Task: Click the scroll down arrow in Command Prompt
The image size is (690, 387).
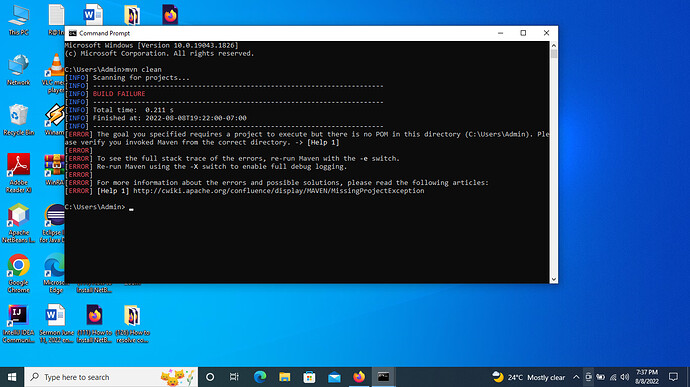Action: click(x=554, y=279)
